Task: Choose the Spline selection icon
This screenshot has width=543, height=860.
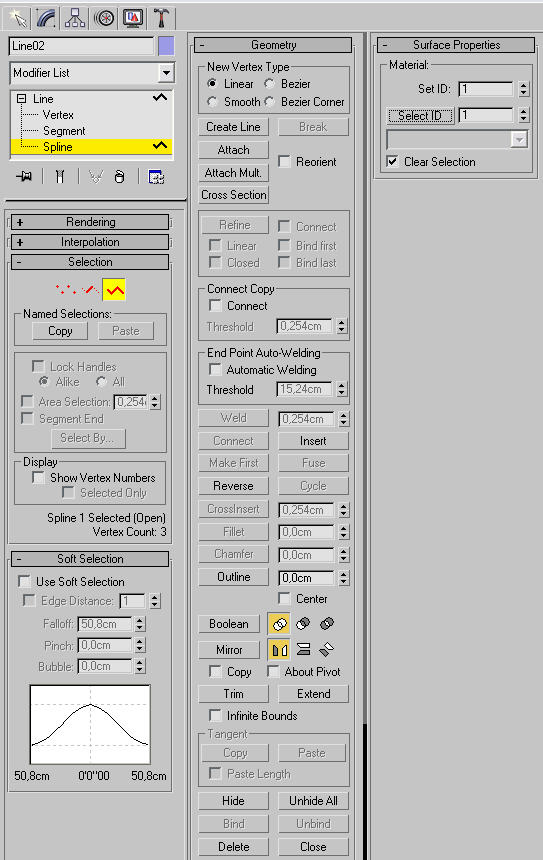Action: [x=114, y=290]
